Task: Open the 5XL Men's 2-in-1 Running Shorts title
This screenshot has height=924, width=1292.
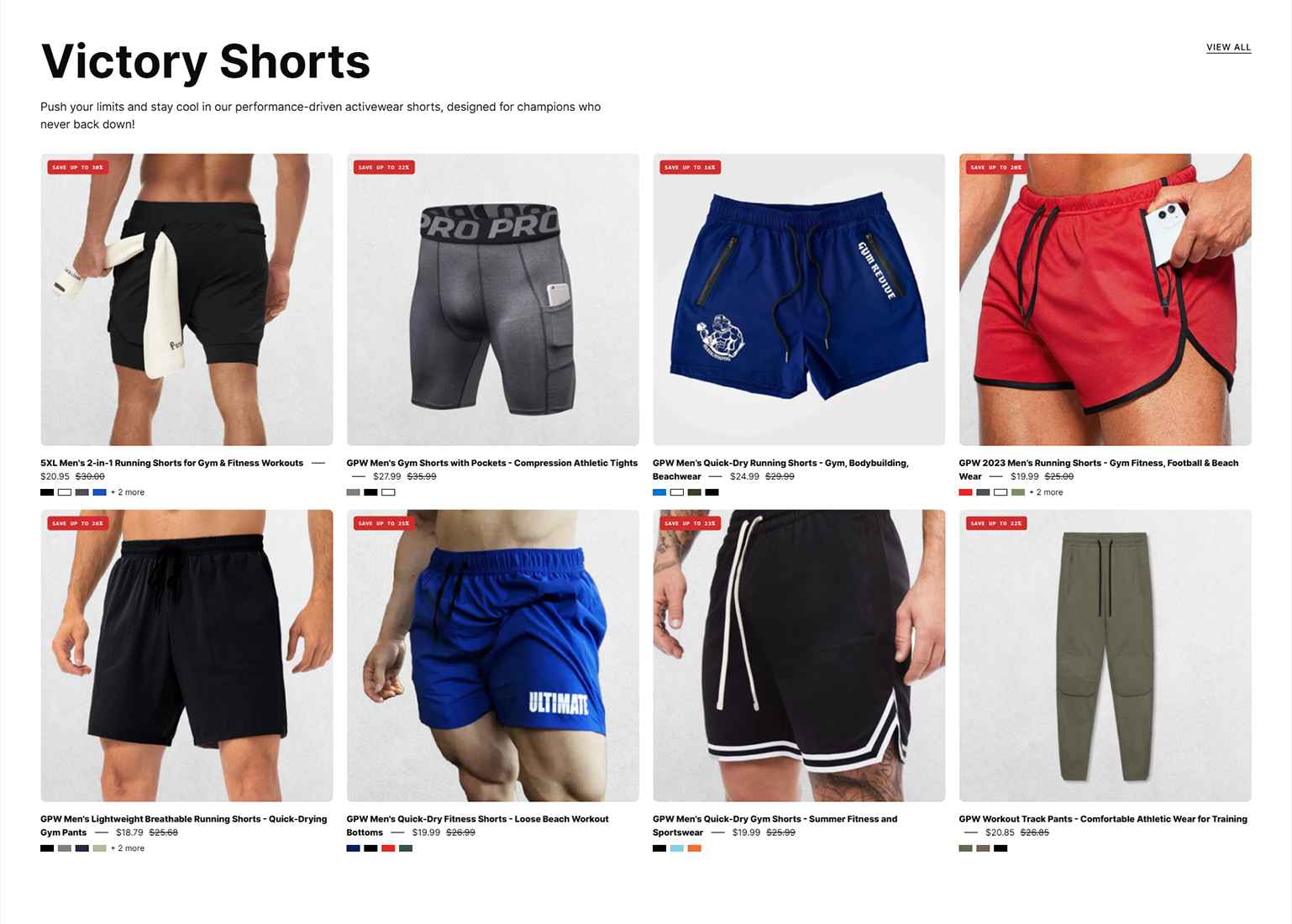Action: coord(171,463)
